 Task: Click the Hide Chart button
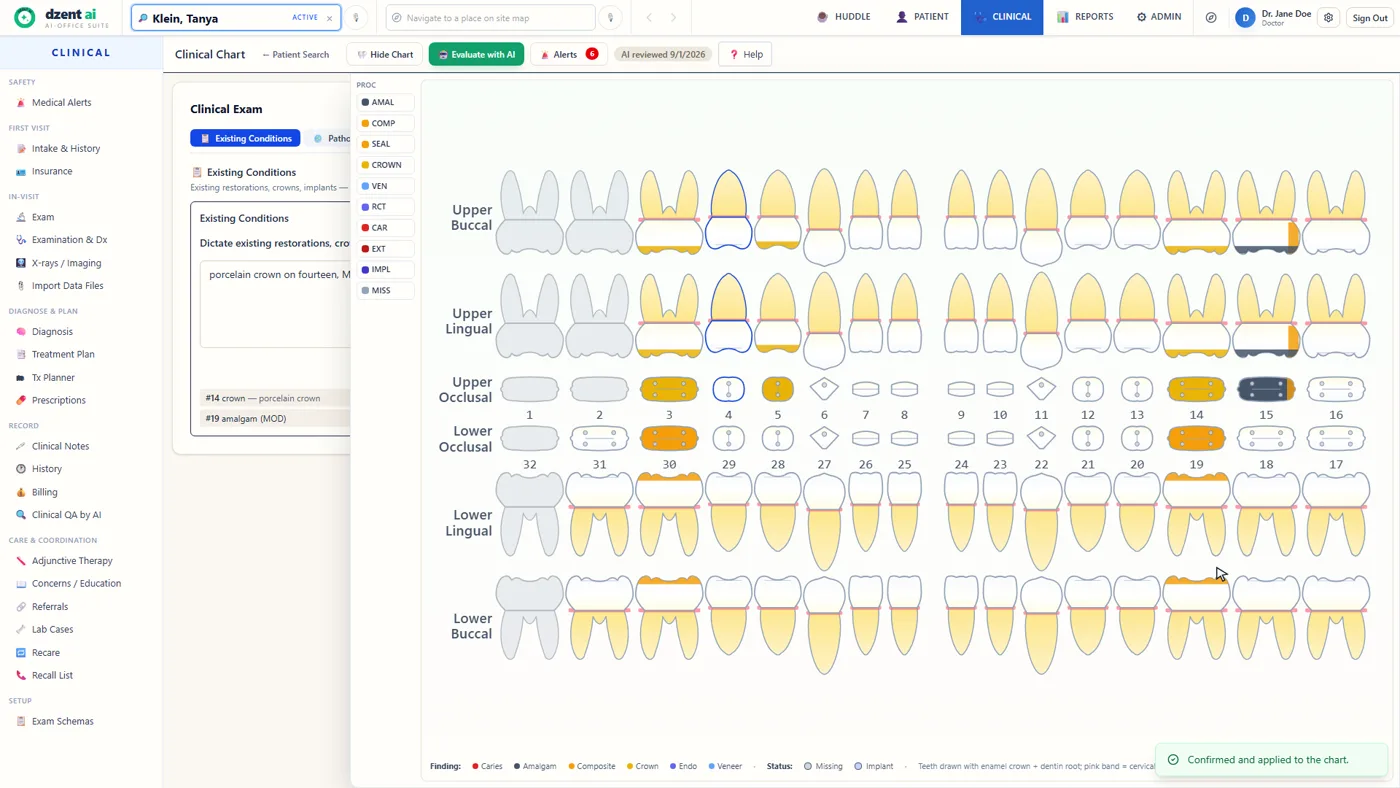point(385,54)
